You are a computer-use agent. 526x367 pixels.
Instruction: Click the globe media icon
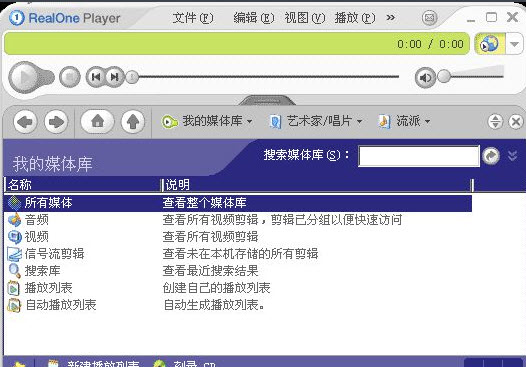click(490, 44)
